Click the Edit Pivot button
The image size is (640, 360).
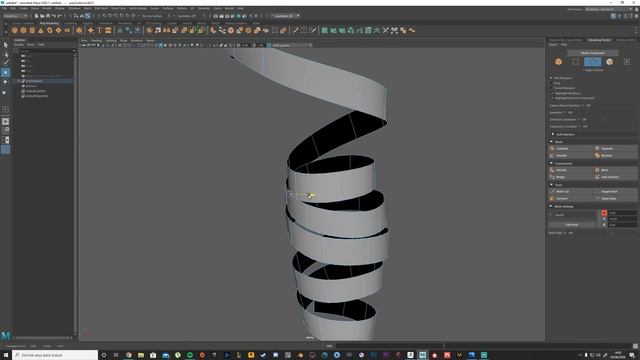point(572,224)
